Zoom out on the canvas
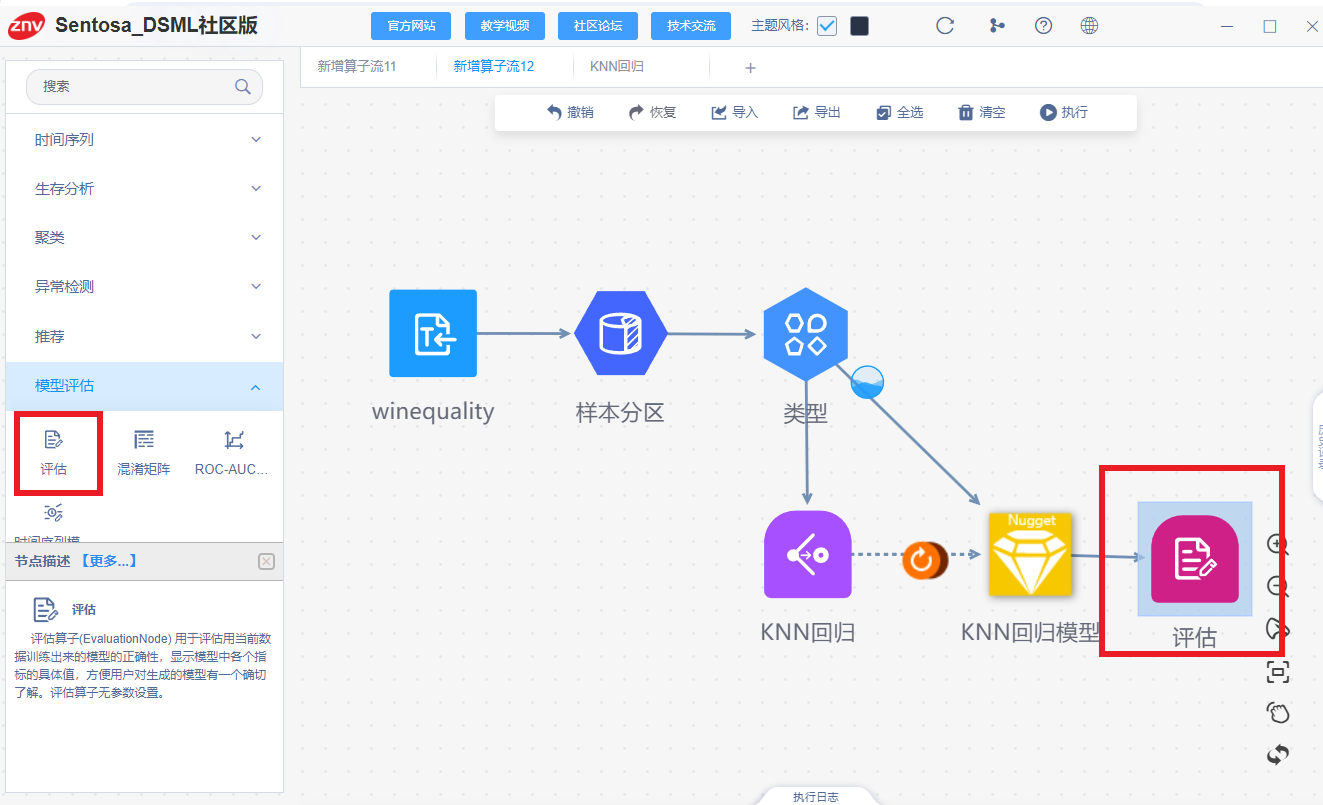 coord(1277,587)
